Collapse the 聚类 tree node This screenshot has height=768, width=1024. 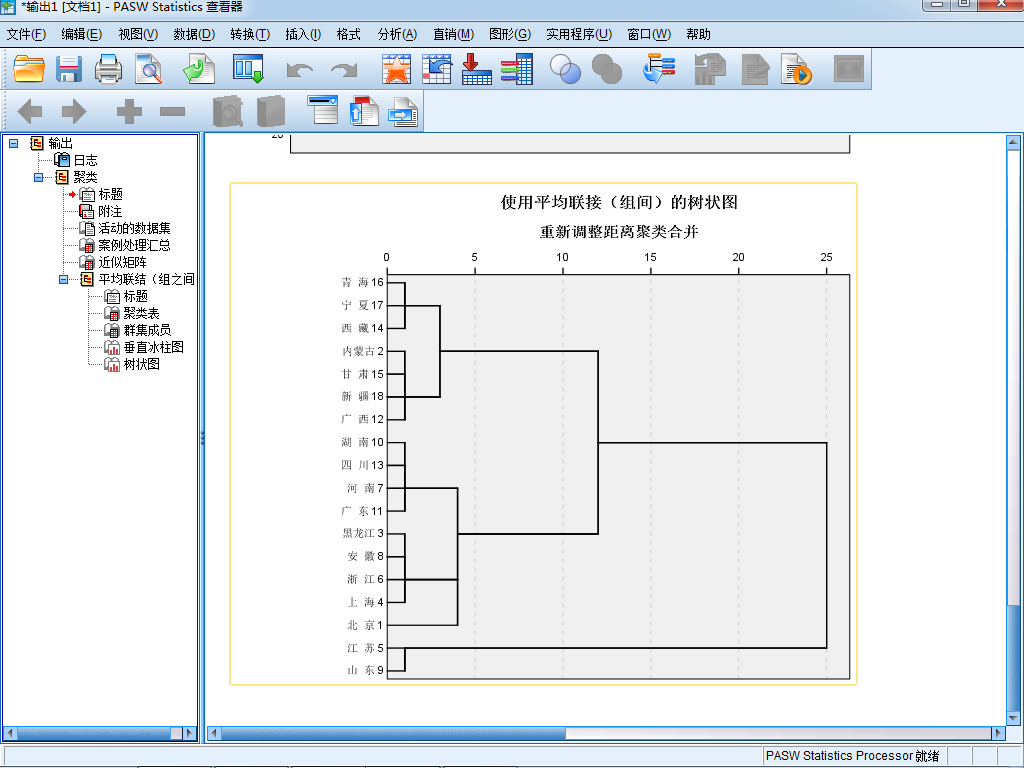[x=39, y=177]
